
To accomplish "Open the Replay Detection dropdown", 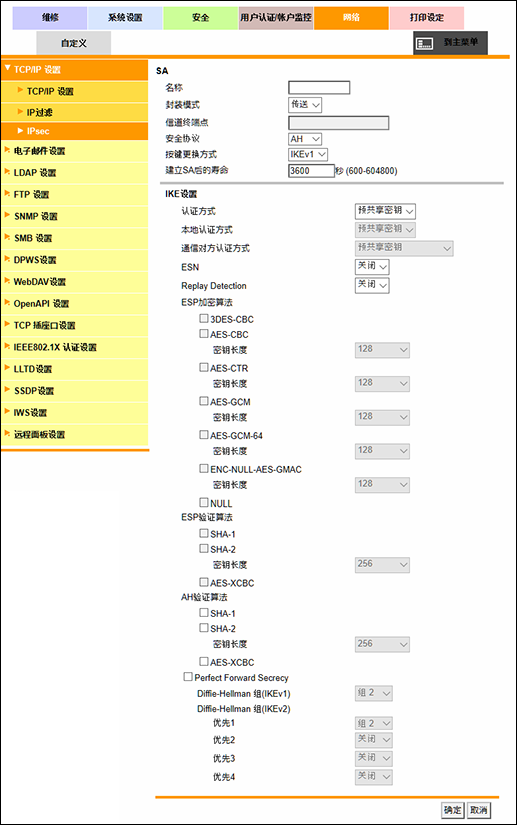I will [372, 285].
